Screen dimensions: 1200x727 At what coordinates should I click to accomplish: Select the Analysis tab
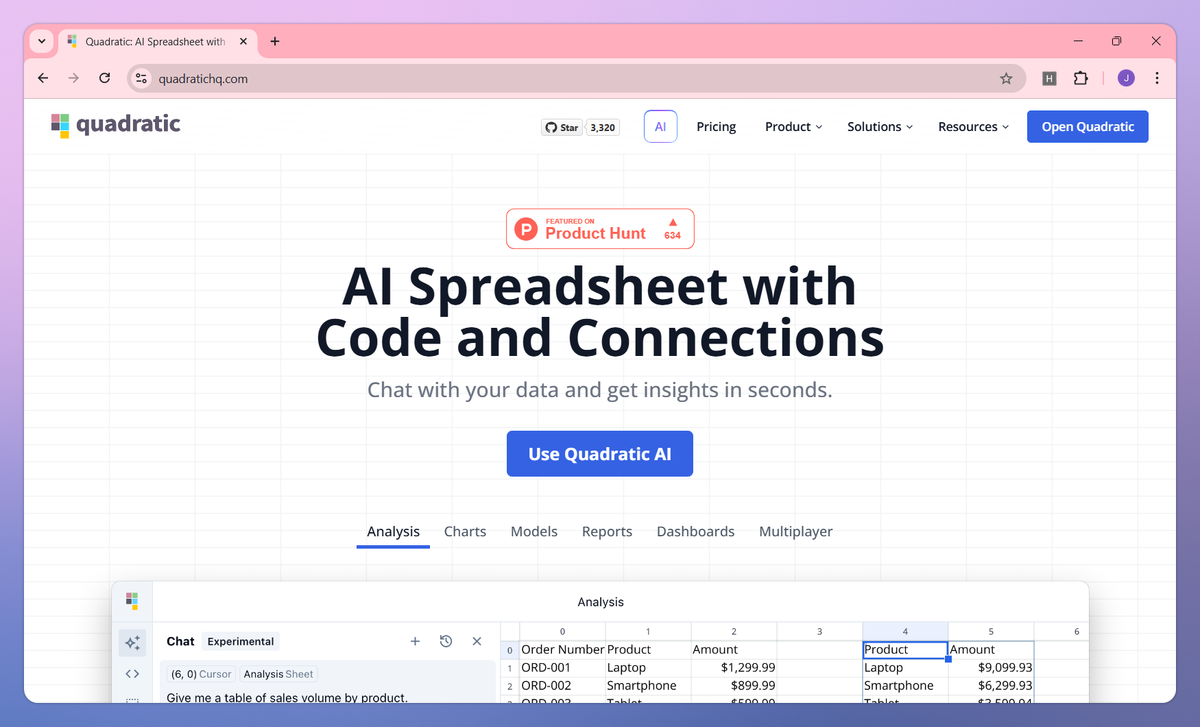click(x=393, y=531)
